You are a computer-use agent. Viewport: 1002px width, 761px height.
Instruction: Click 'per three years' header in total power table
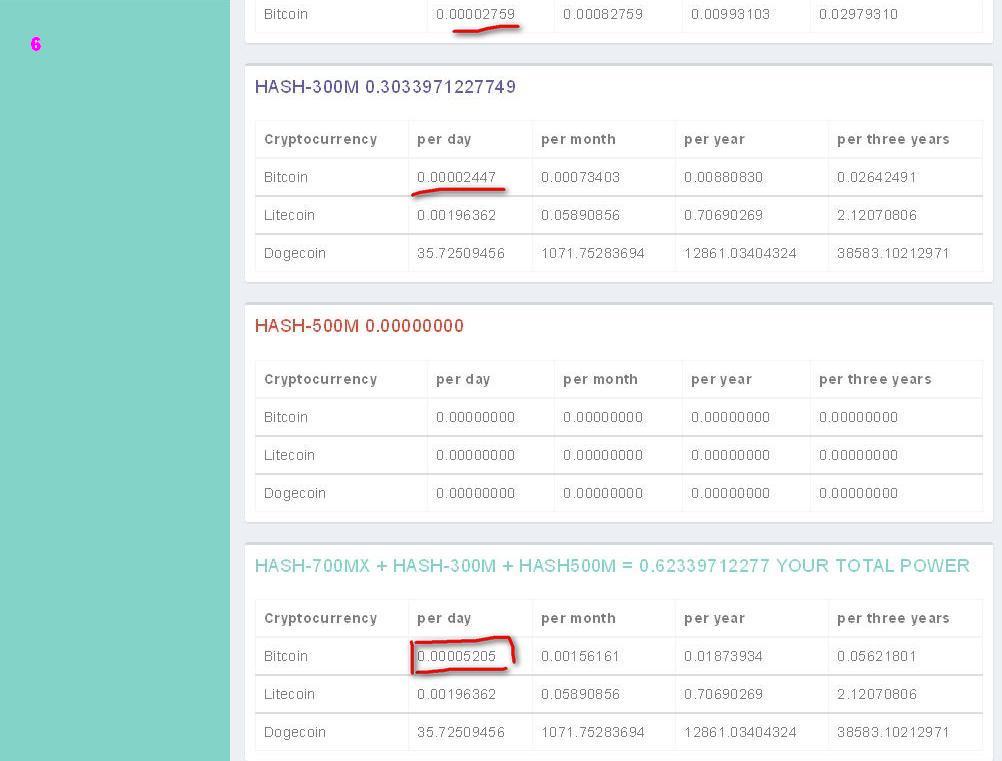893,619
